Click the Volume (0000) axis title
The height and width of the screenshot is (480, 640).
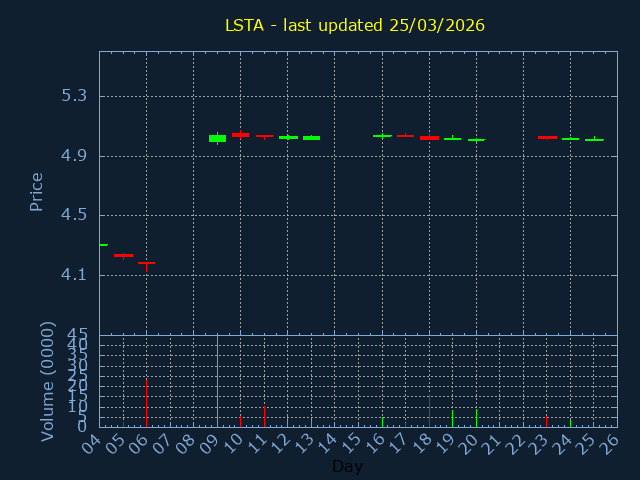(x=47, y=381)
